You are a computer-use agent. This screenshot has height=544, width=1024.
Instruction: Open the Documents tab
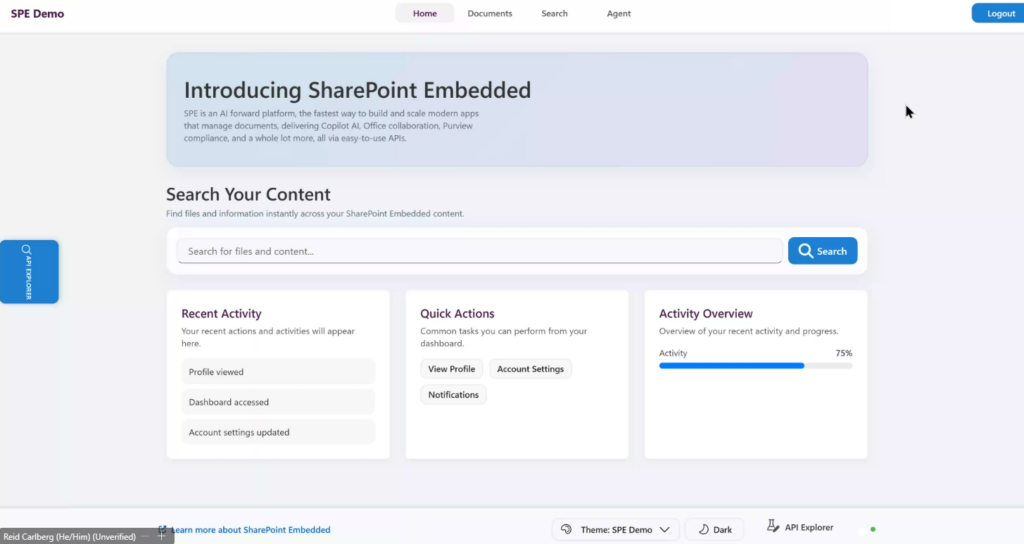[490, 13]
